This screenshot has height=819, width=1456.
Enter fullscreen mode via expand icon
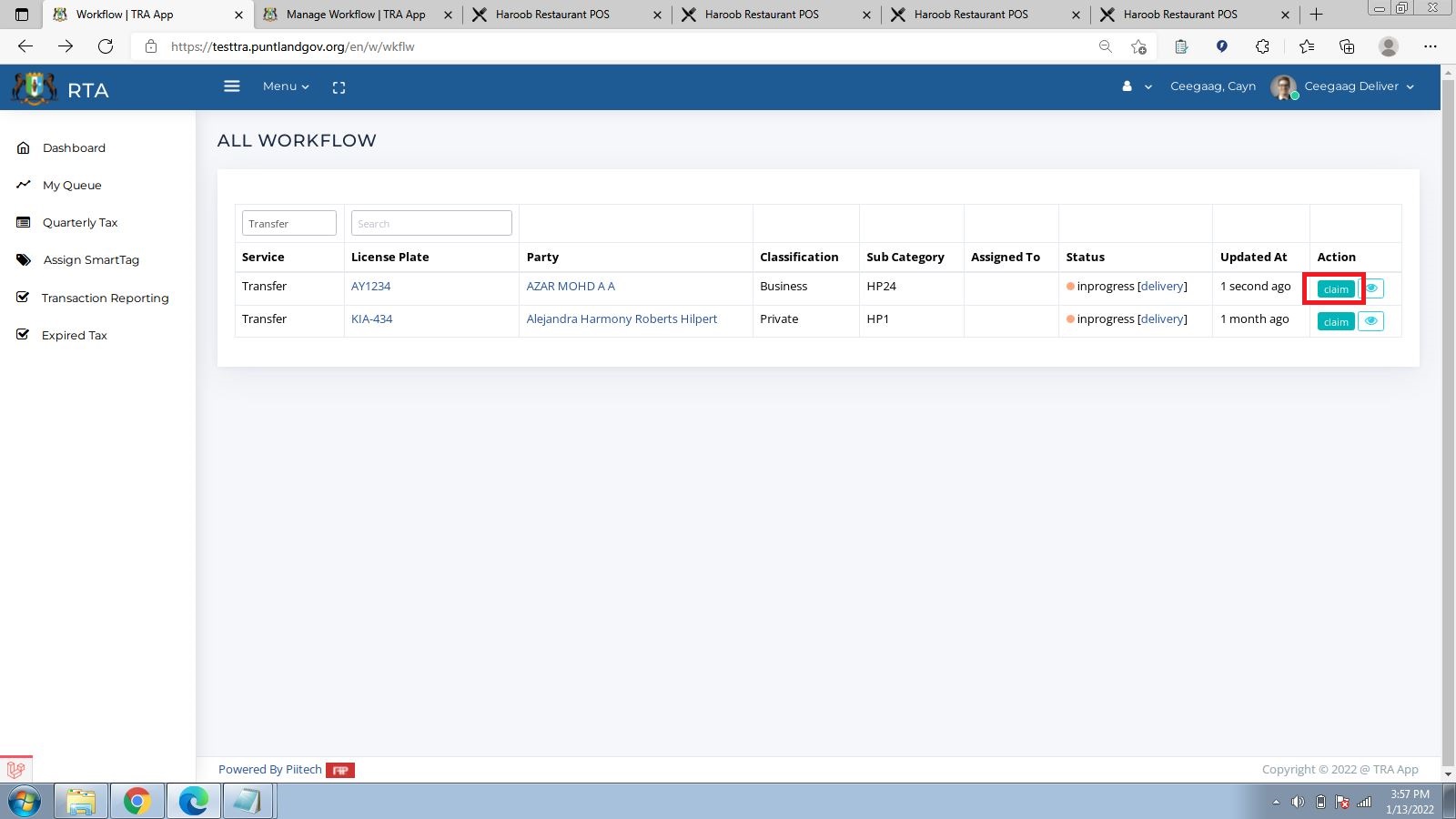339,87
